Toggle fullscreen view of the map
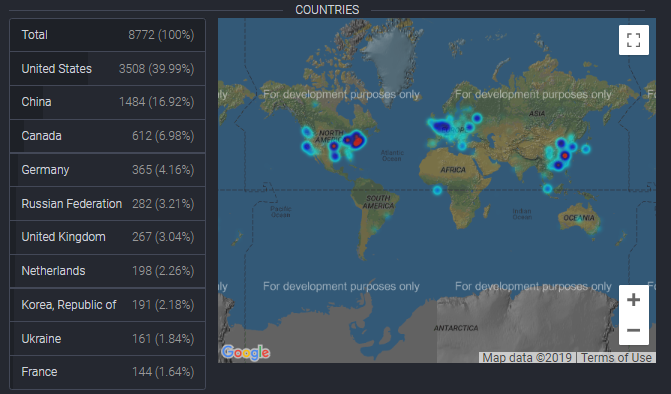The image size is (671, 394). (x=634, y=40)
